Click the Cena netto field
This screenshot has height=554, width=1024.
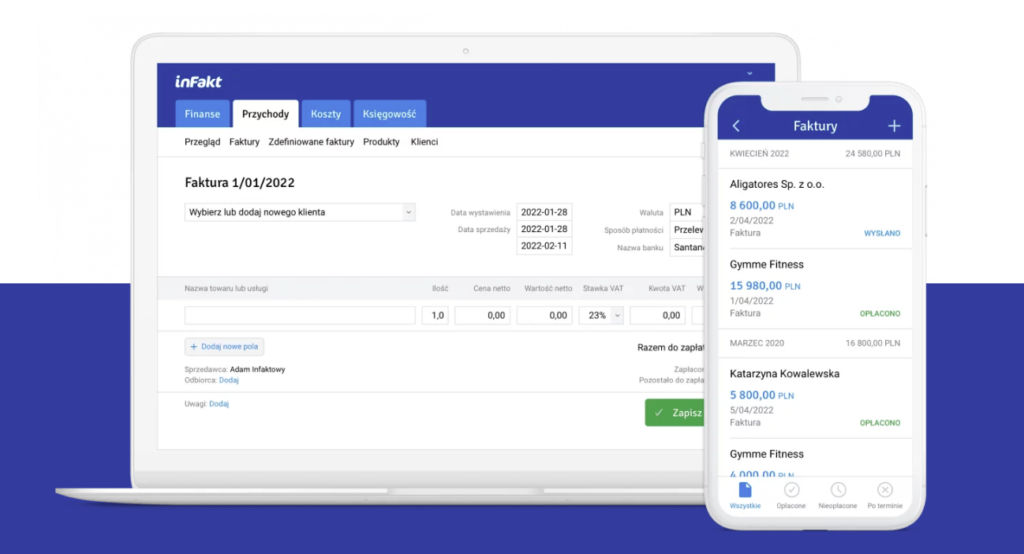[x=483, y=316]
